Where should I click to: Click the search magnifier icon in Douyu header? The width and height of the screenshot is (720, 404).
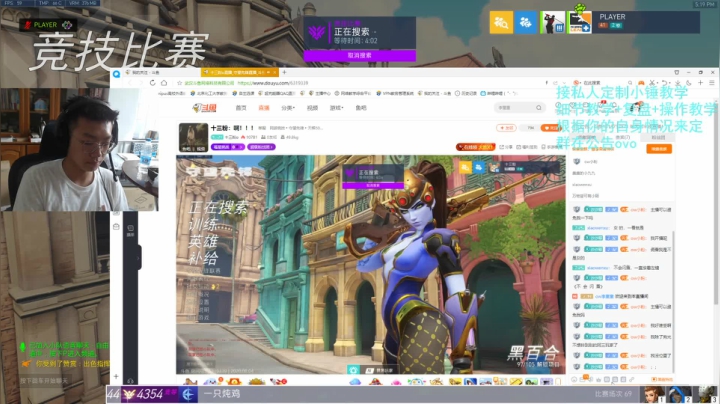click(x=539, y=108)
